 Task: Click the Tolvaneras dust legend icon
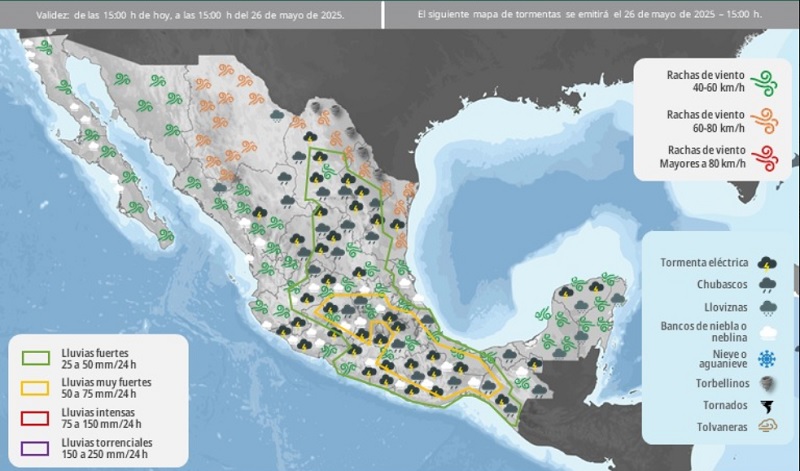click(x=767, y=426)
